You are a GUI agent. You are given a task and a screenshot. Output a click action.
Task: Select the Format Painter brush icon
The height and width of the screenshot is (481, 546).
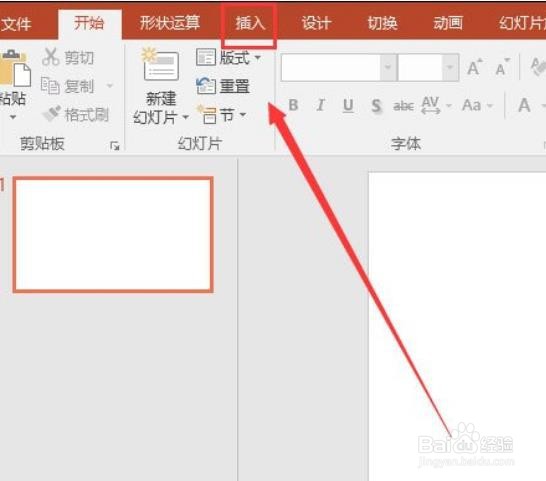pyautogui.click(x=52, y=114)
